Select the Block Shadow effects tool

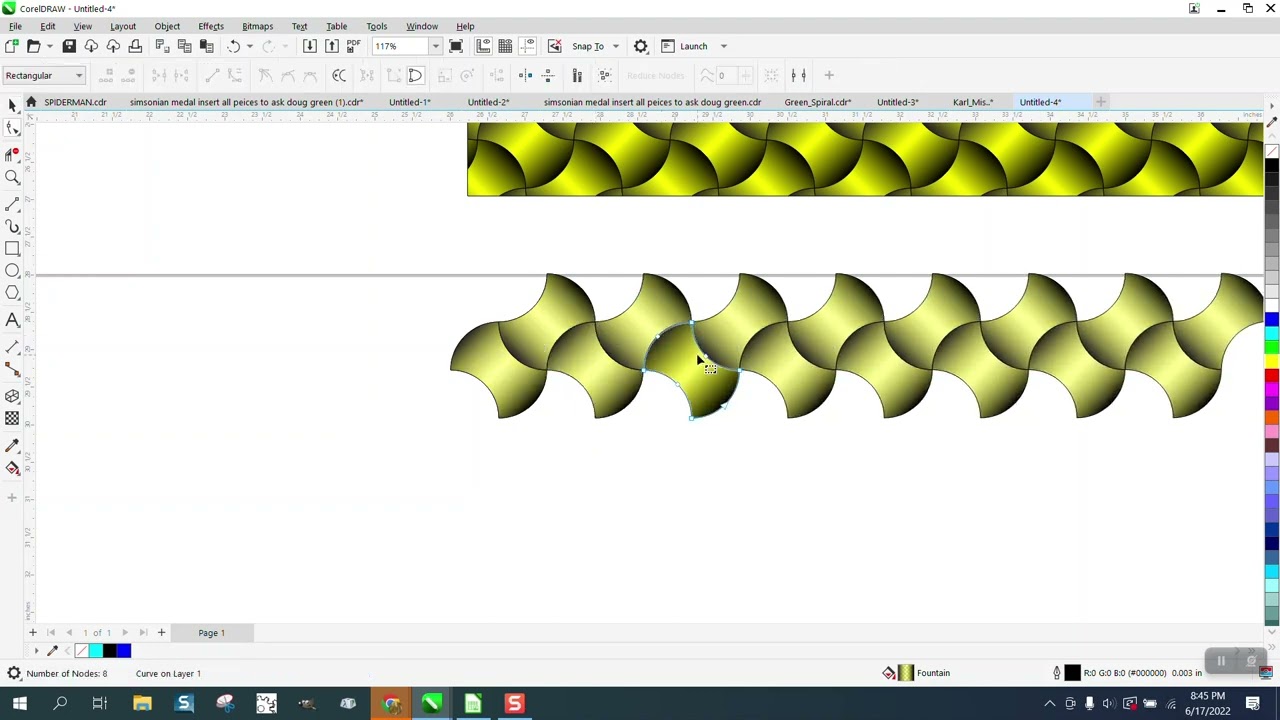tap(12, 396)
